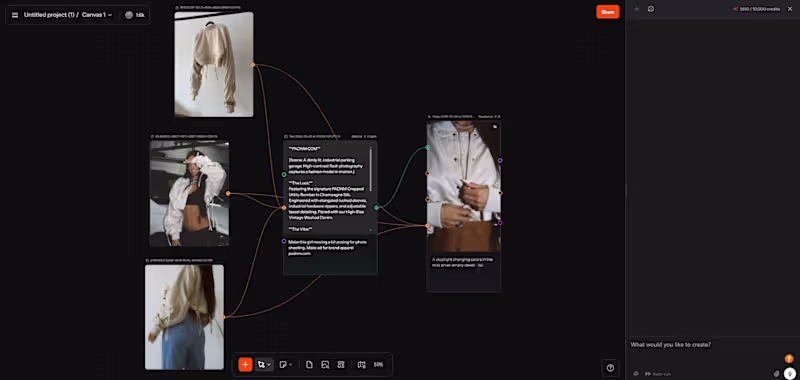
Task: Click the top-right icon on video preview
Action: click(494, 126)
